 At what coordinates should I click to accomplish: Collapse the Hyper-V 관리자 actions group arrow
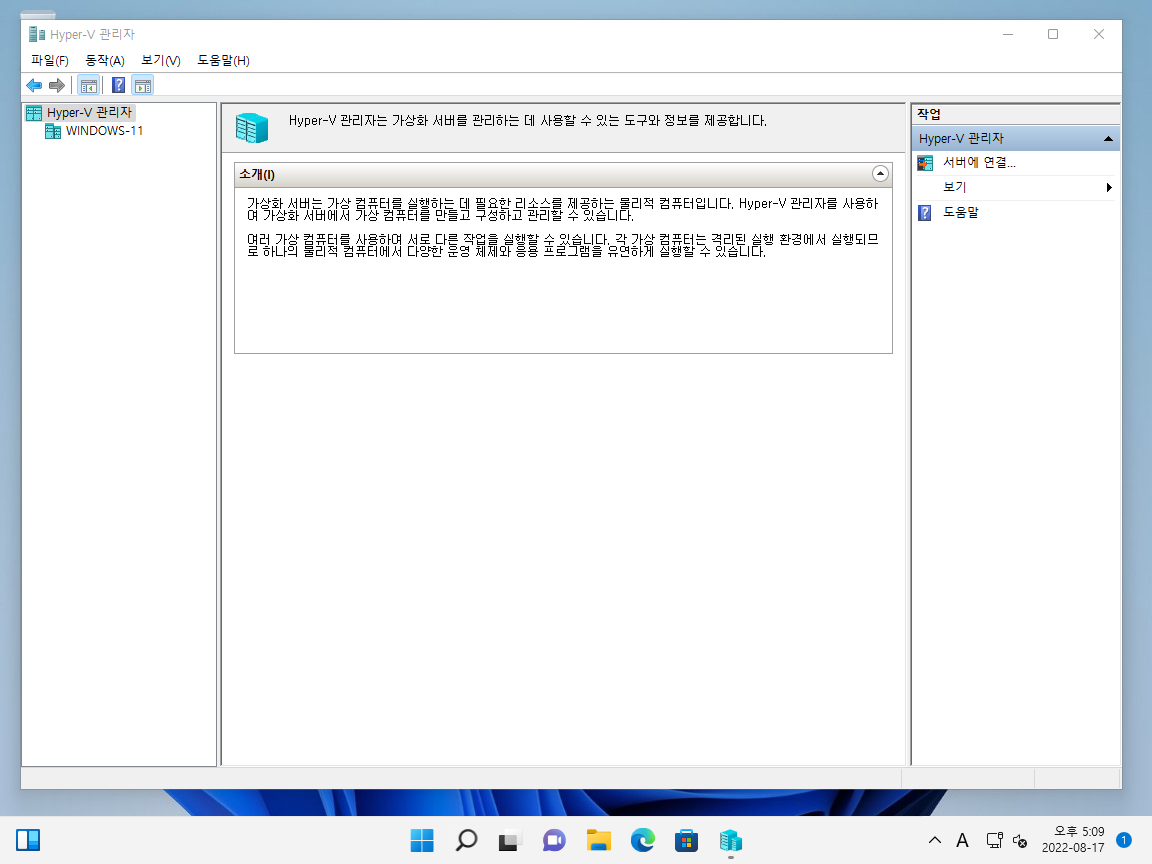(1108, 138)
